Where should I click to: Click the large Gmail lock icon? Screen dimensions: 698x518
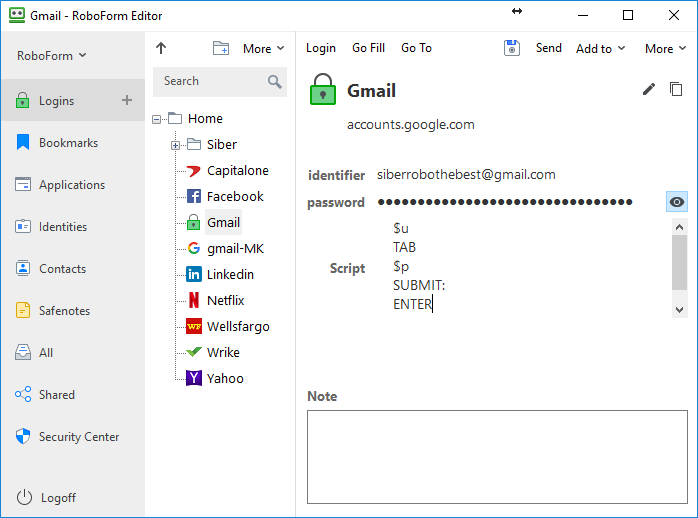click(x=322, y=89)
